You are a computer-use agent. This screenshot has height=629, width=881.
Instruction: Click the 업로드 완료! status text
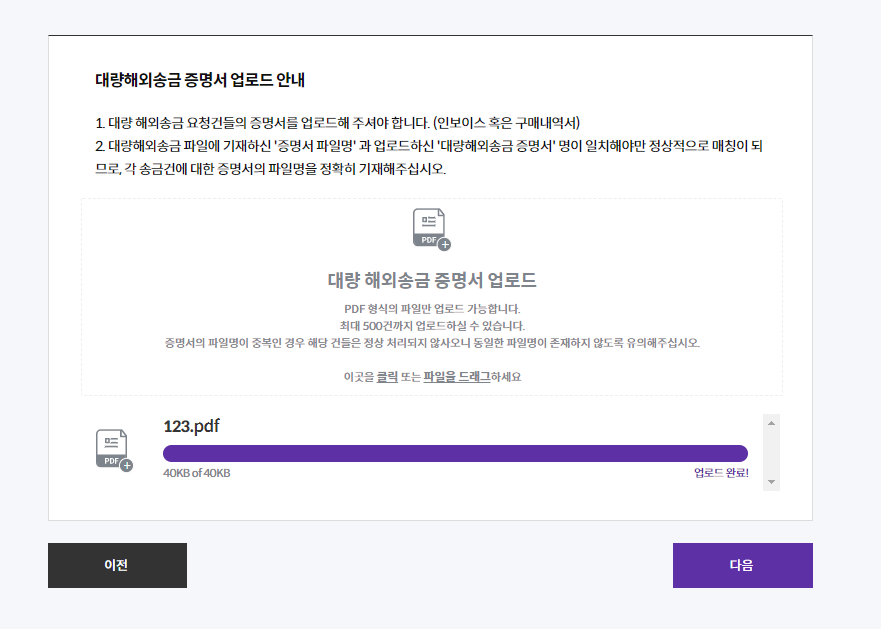721,473
